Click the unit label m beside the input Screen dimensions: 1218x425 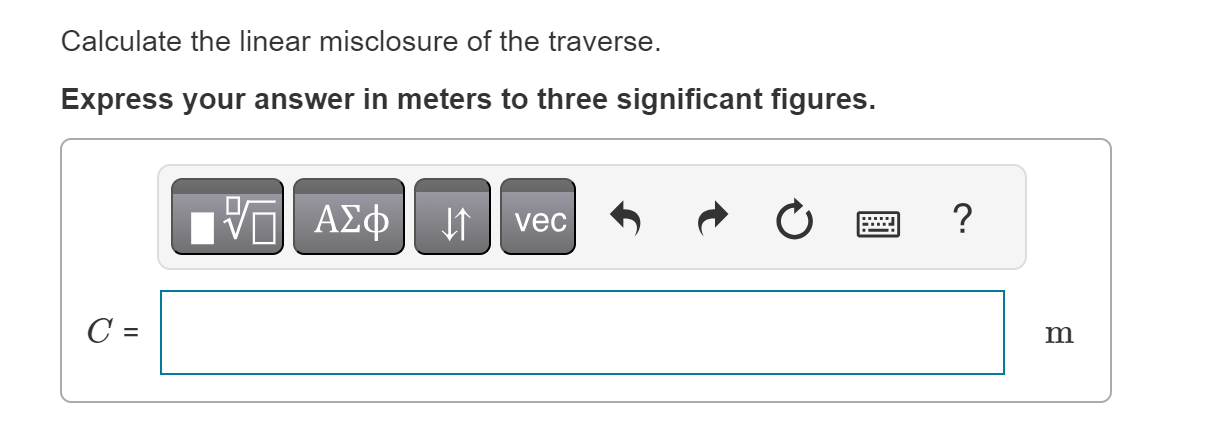coord(1060,334)
